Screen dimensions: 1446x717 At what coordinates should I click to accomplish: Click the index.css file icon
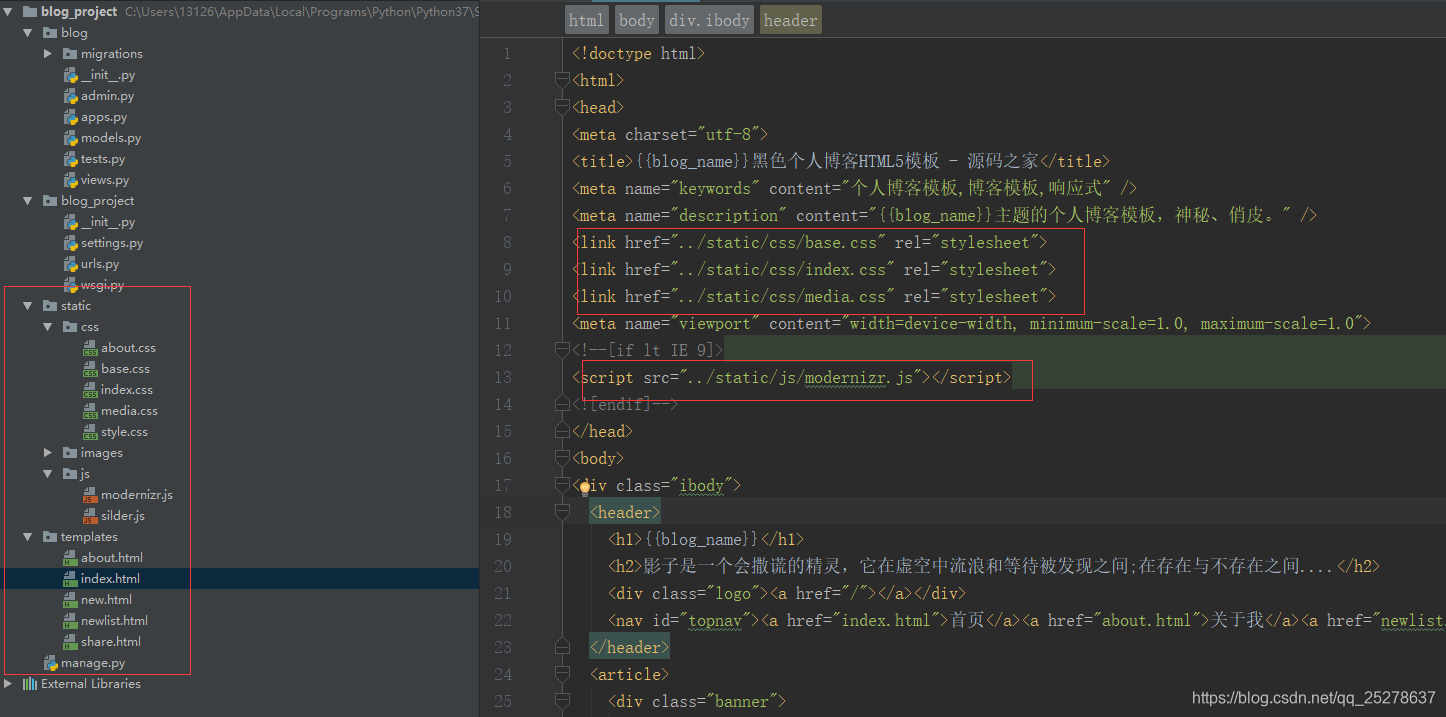pos(90,390)
